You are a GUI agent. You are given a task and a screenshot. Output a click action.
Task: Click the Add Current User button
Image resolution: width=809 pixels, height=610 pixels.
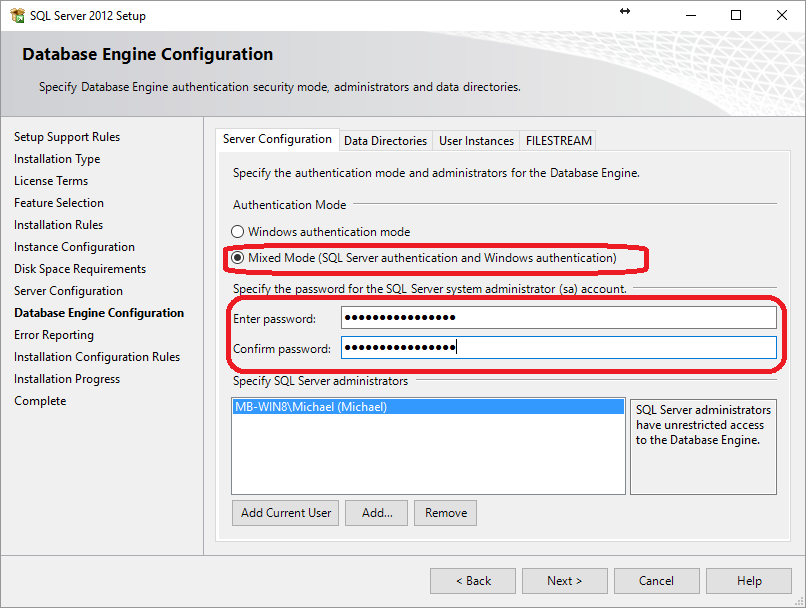point(285,513)
